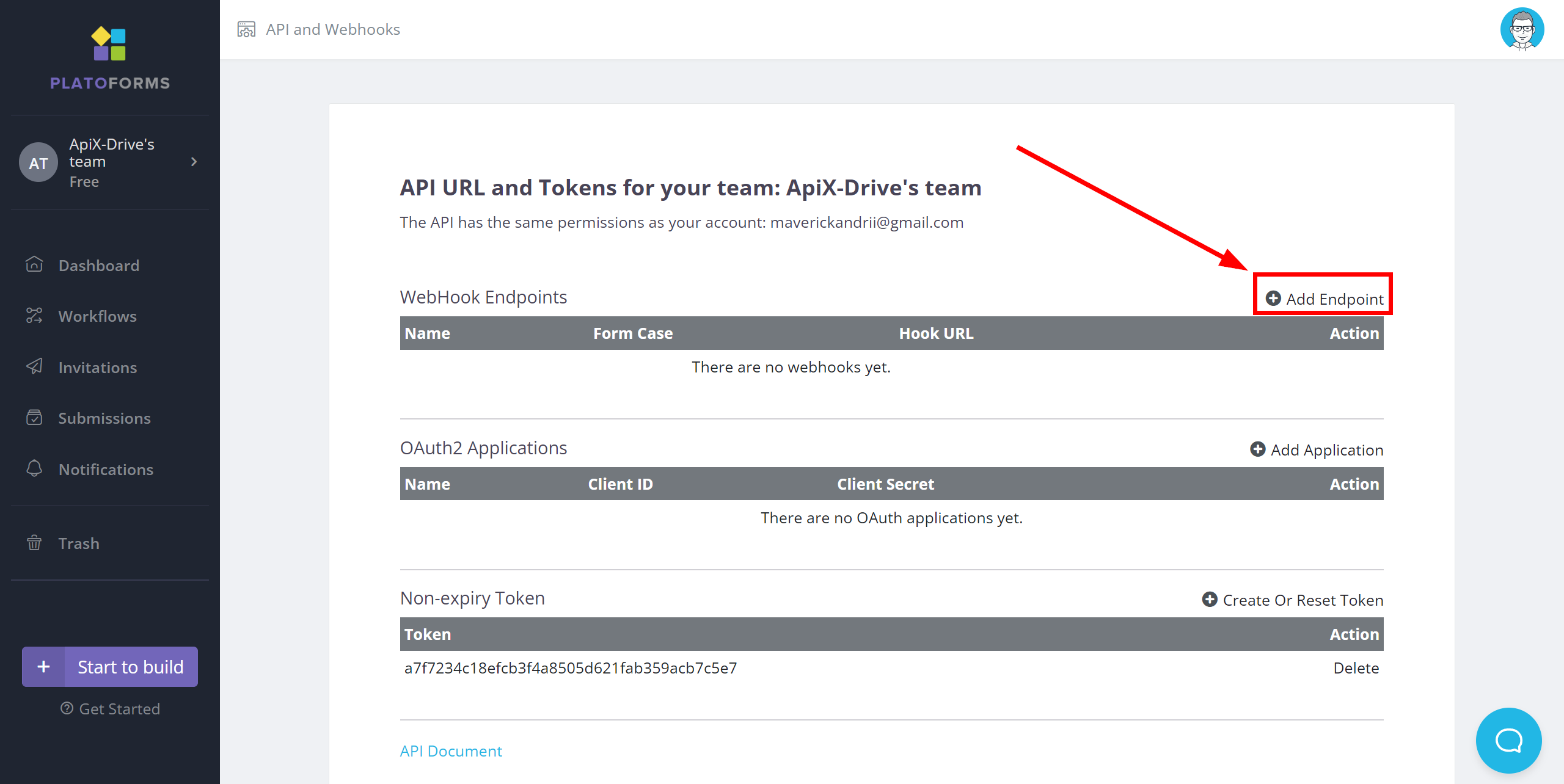Click the Submissions icon in sidebar

click(x=35, y=418)
